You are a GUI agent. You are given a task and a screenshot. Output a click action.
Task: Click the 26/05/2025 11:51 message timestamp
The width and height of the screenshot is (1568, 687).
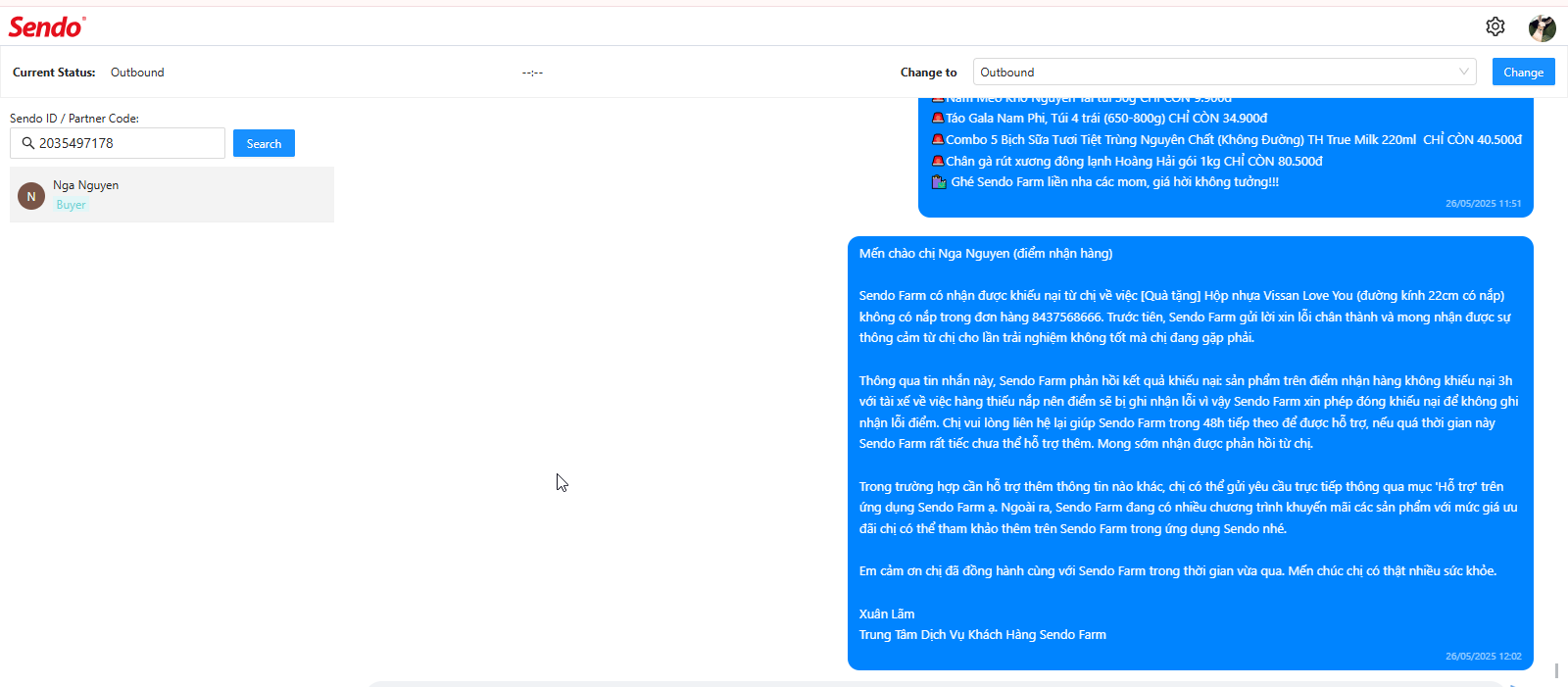click(x=1483, y=204)
